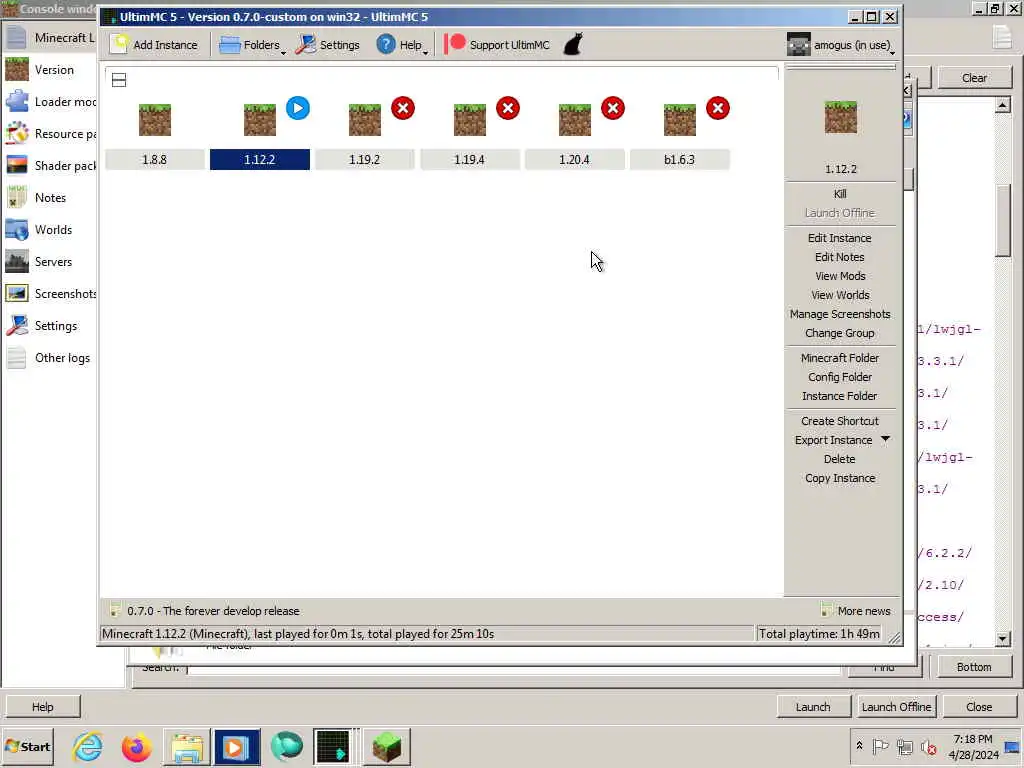
Task: Click the Support UltimMC Patreon icon
Action: (455, 44)
